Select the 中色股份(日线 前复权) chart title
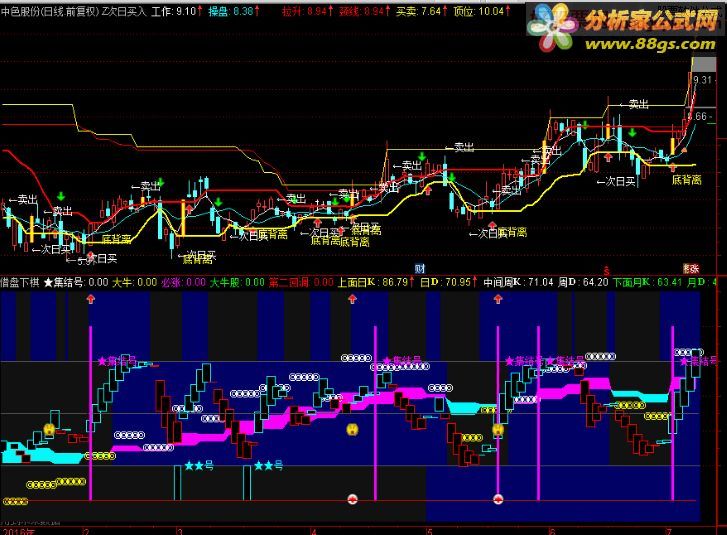This screenshot has width=727, height=535. click(50, 11)
